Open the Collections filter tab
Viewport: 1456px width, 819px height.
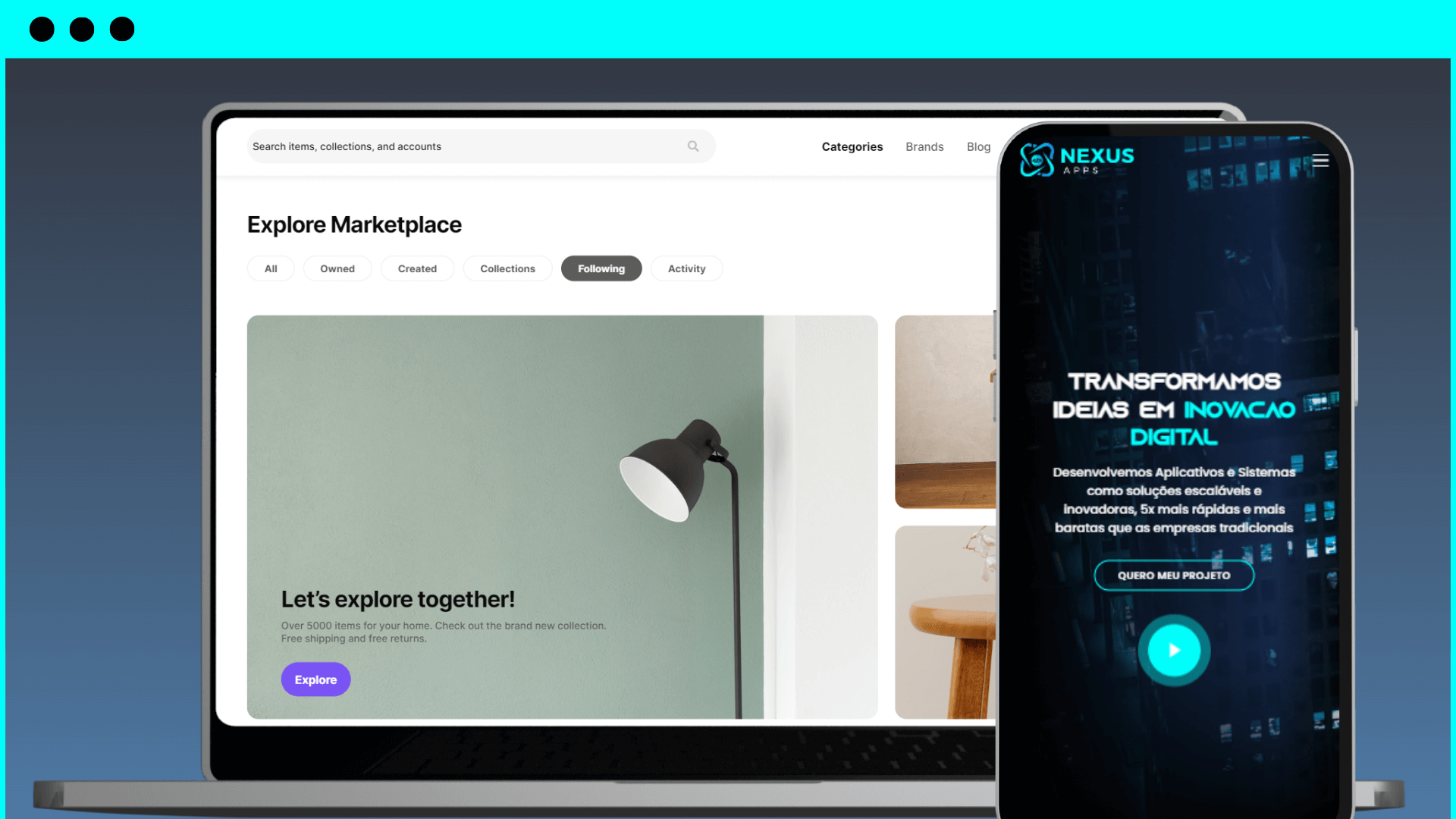click(507, 268)
